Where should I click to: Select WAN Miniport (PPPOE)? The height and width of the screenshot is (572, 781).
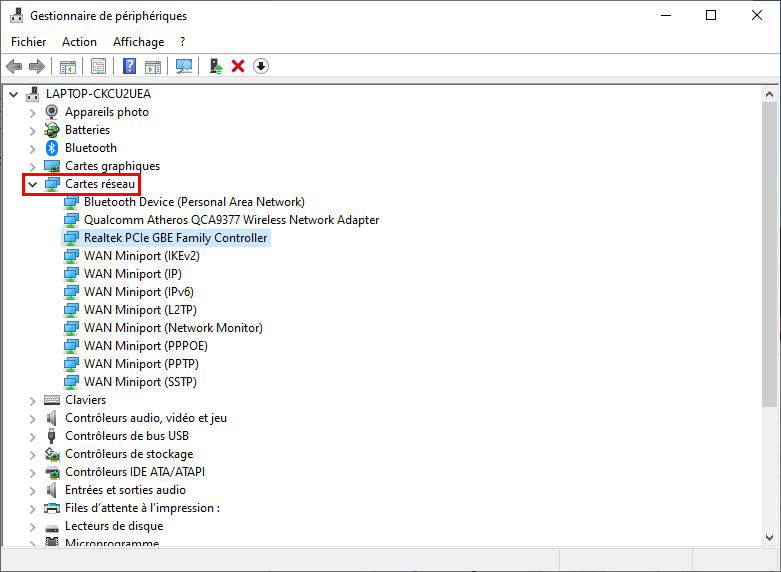(146, 346)
